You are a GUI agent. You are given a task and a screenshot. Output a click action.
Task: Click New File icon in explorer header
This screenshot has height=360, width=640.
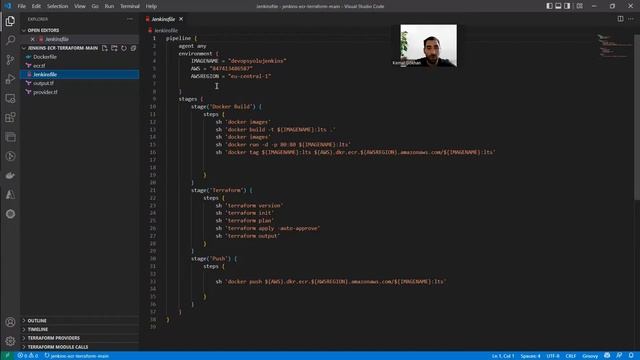coord(105,48)
